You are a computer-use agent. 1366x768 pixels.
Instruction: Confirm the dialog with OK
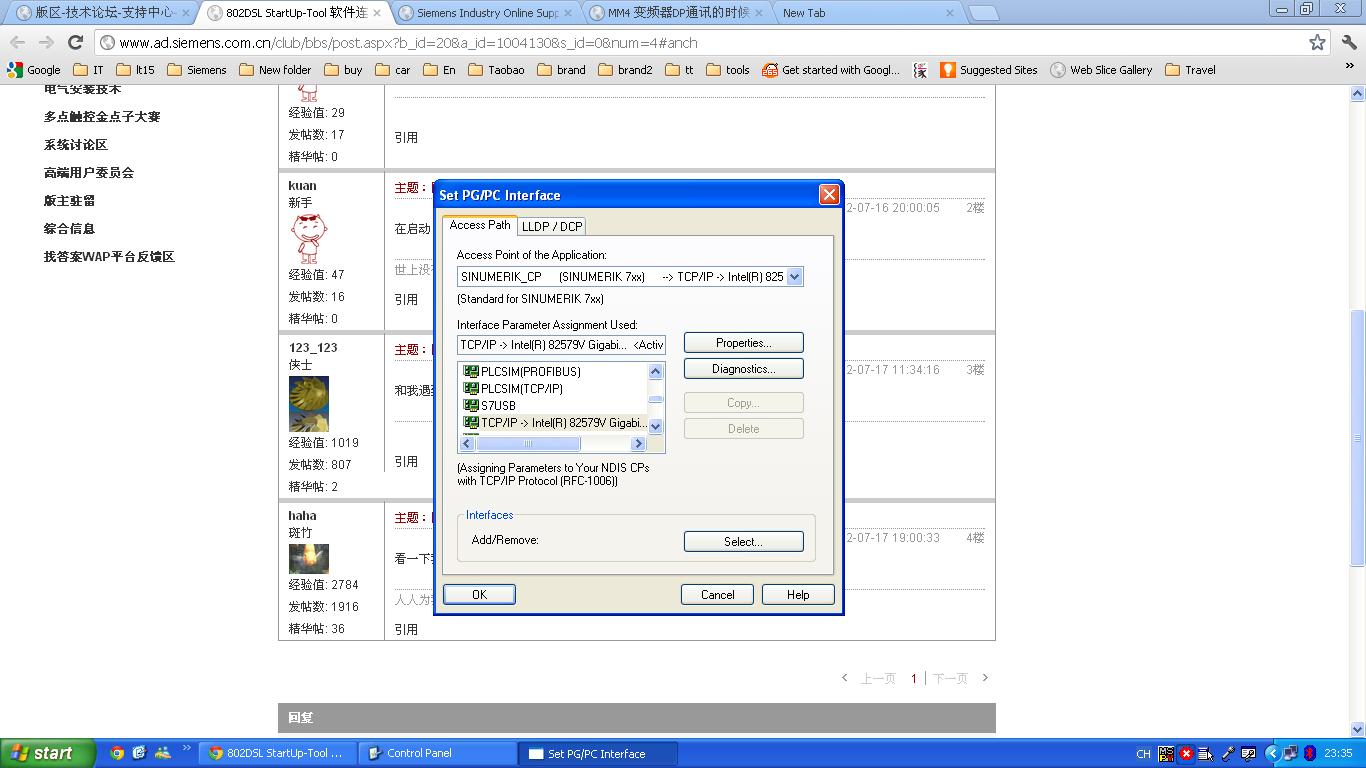479,594
